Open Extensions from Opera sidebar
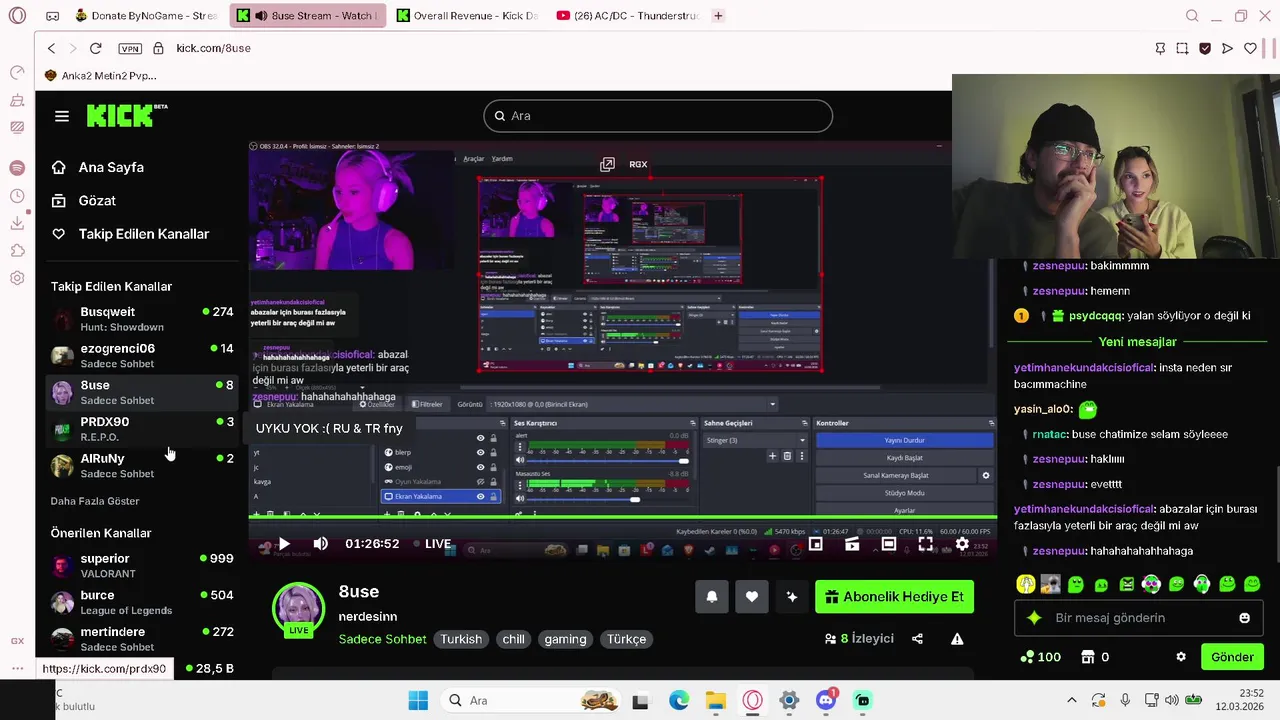The image size is (1280, 720). [17, 251]
